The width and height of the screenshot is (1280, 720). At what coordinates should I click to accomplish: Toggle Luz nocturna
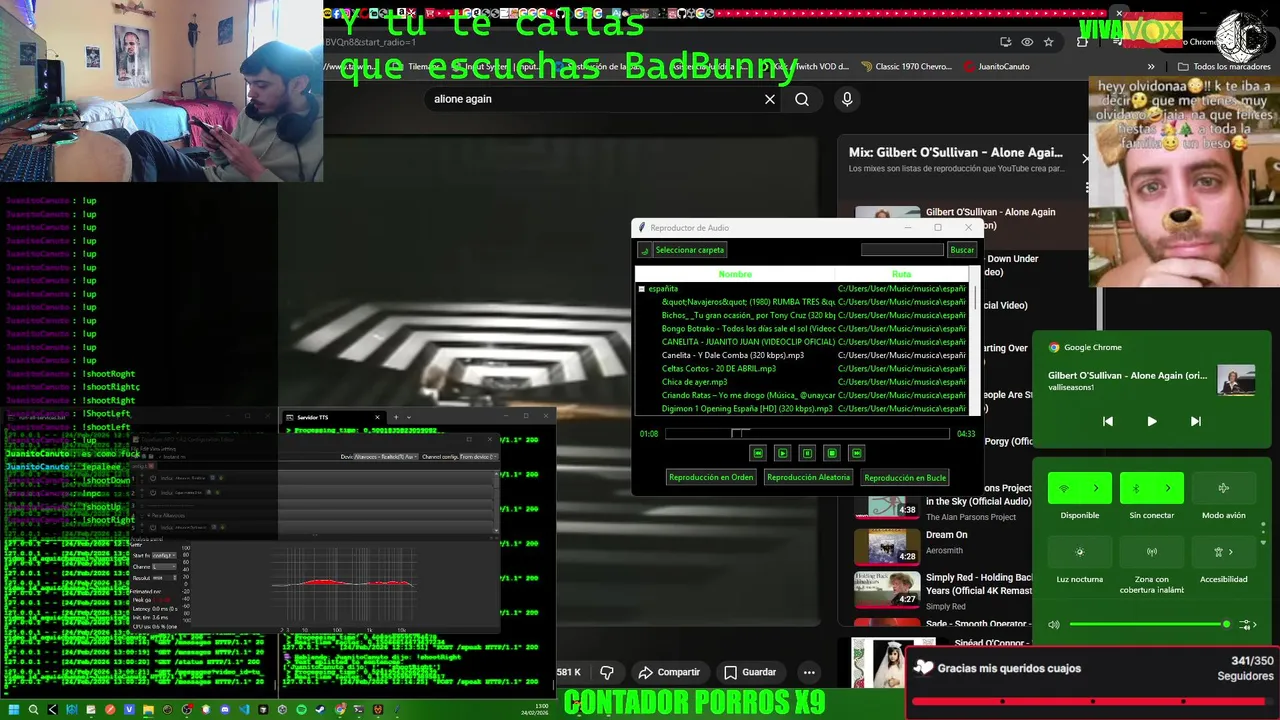click(1079, 552)
